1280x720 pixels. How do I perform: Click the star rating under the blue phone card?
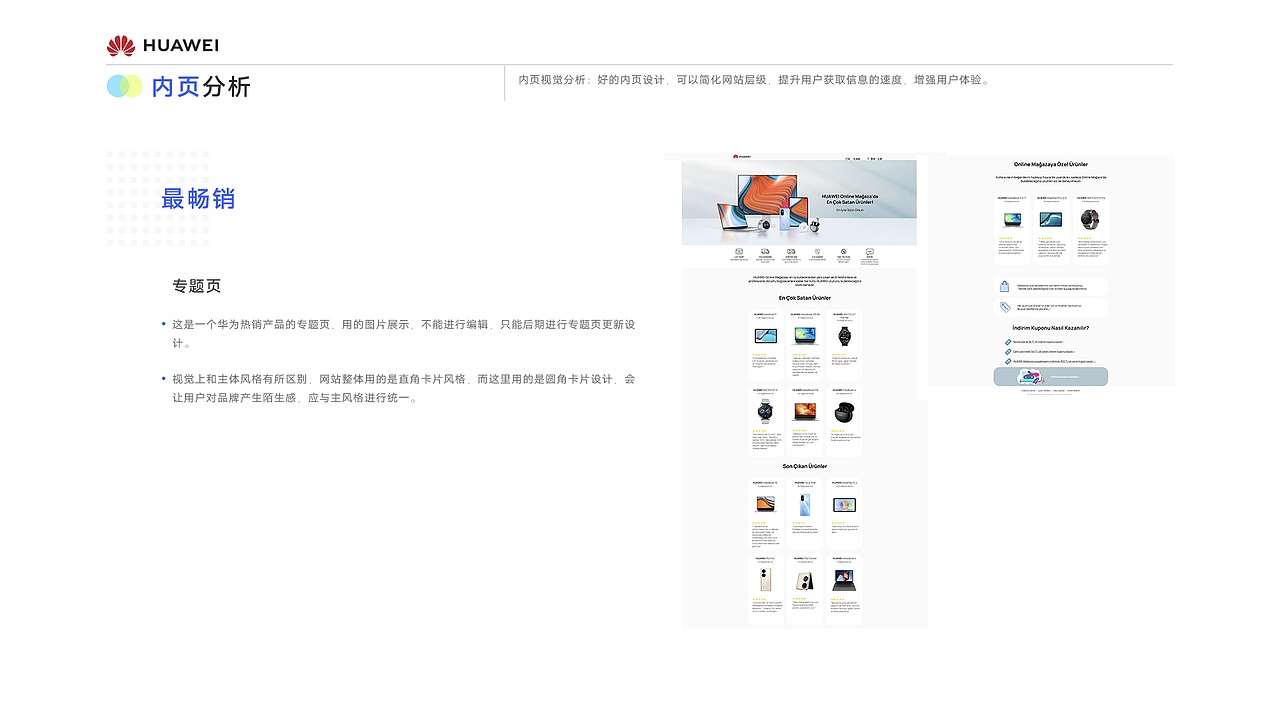798,522
